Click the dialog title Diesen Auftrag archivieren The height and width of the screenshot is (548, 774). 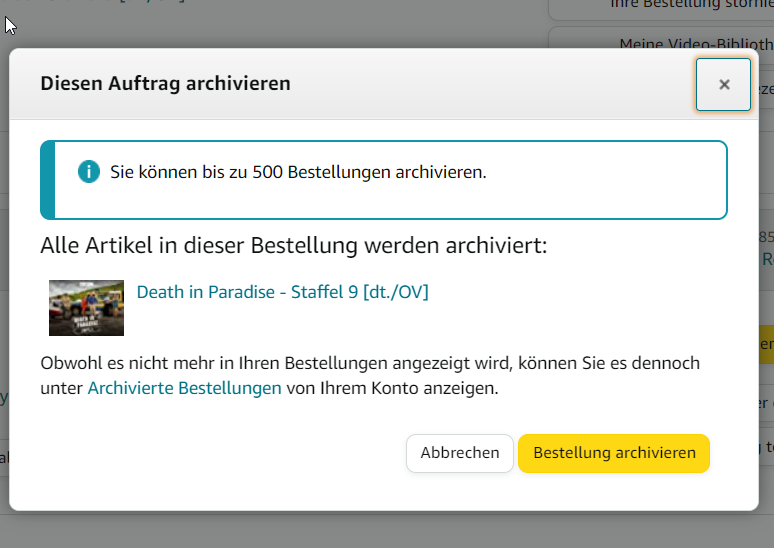tap(165, 84)
